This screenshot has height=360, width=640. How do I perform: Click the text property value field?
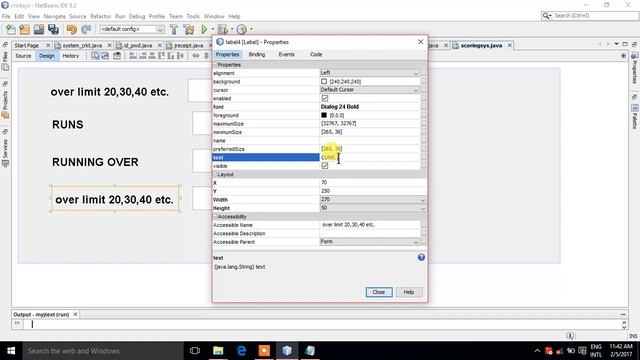click(370, 158)
